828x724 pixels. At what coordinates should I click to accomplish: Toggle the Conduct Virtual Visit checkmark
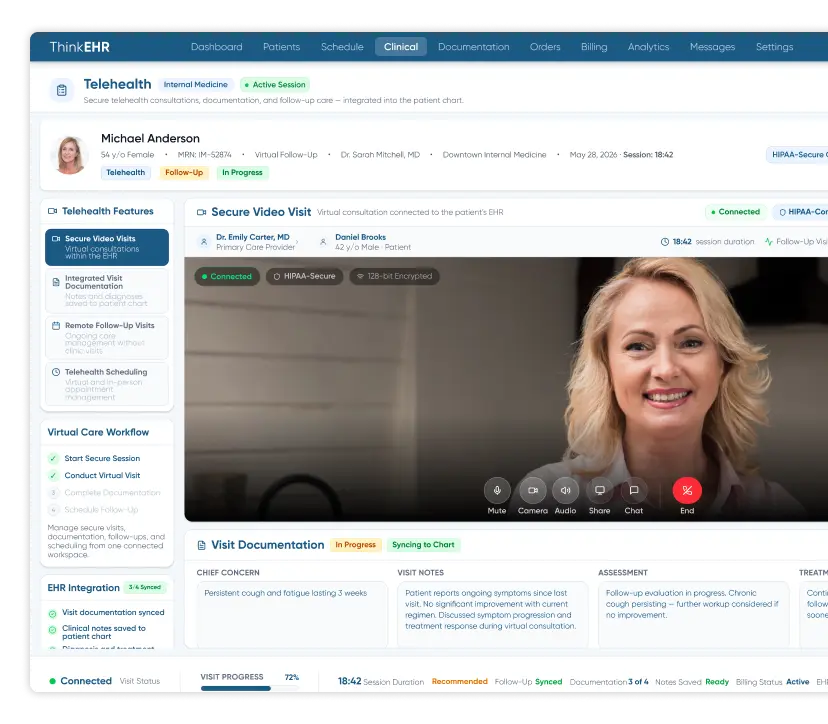(x=53, y=475)
